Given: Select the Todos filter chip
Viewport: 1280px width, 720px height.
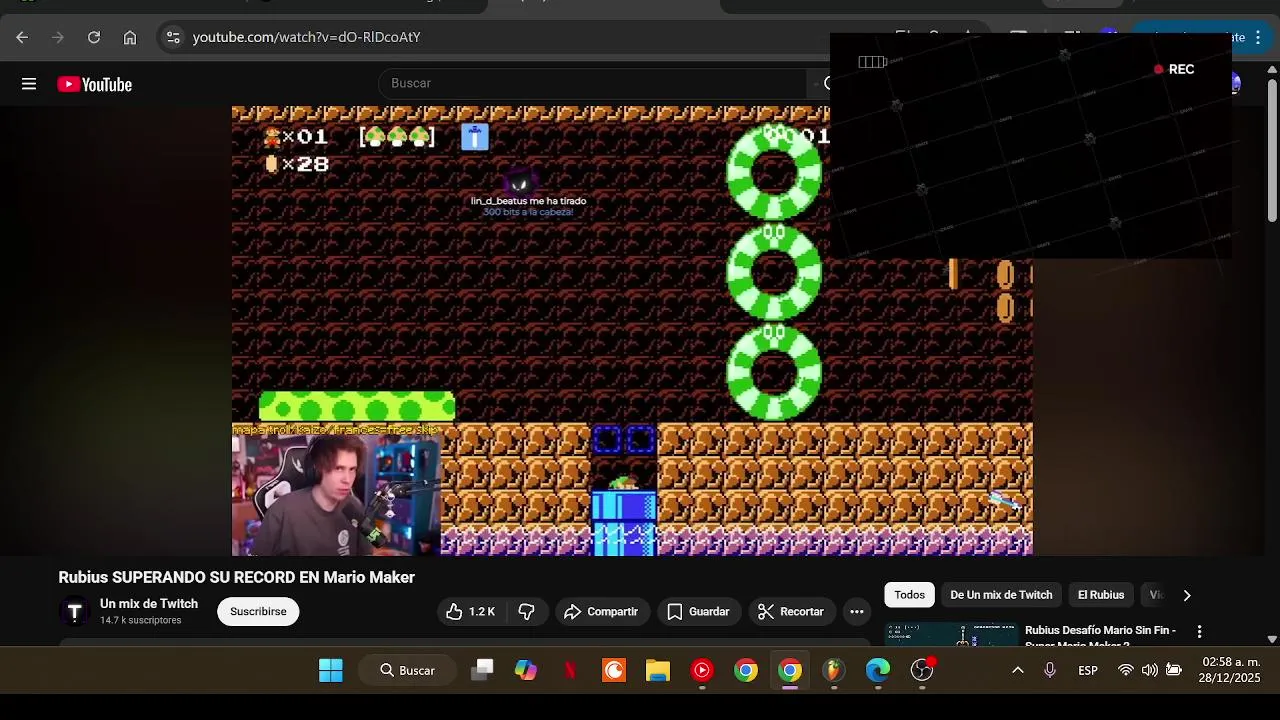Looking at the screenshot, I should click(x=910, y=595).
